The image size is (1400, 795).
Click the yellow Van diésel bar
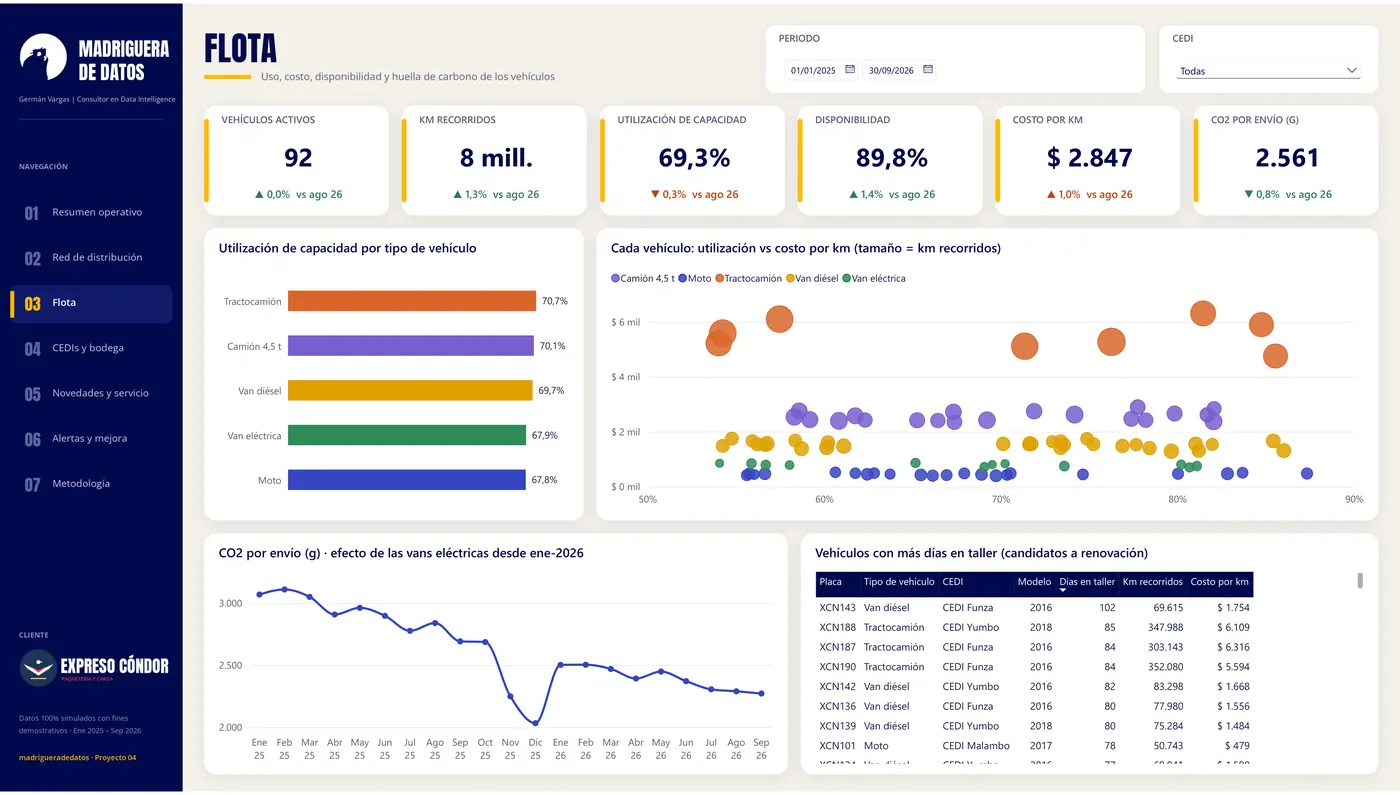pyautogui.click(x=410, y=390)
